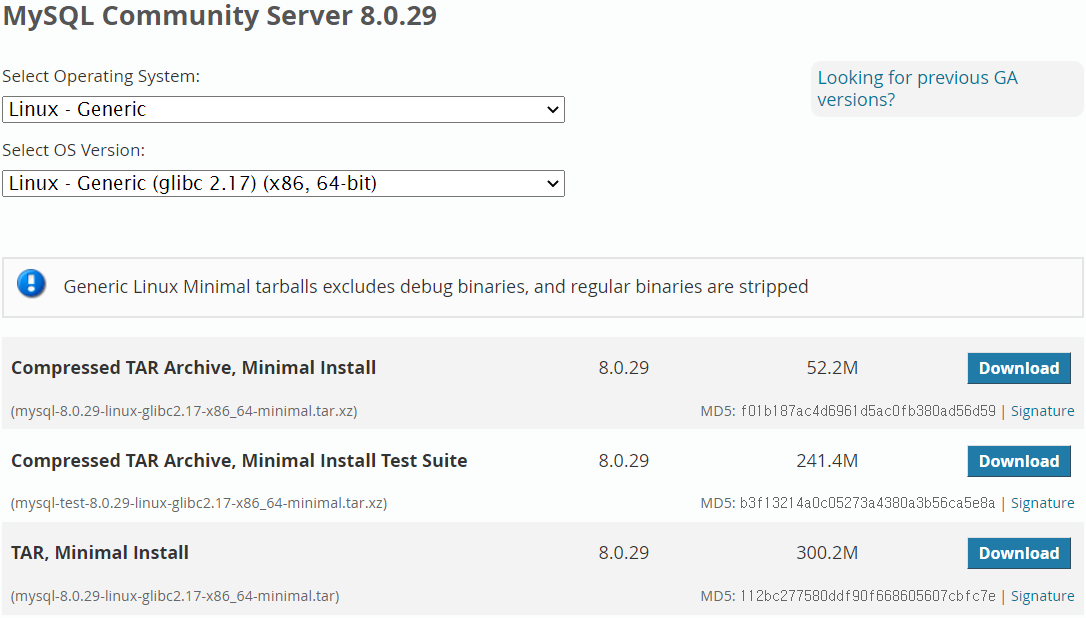Download the Minimal Install Test Suite archive

(x=1019, y=461)
